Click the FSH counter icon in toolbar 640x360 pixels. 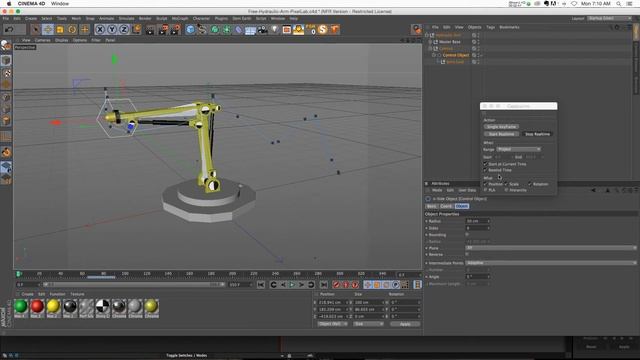coord(311,29)
